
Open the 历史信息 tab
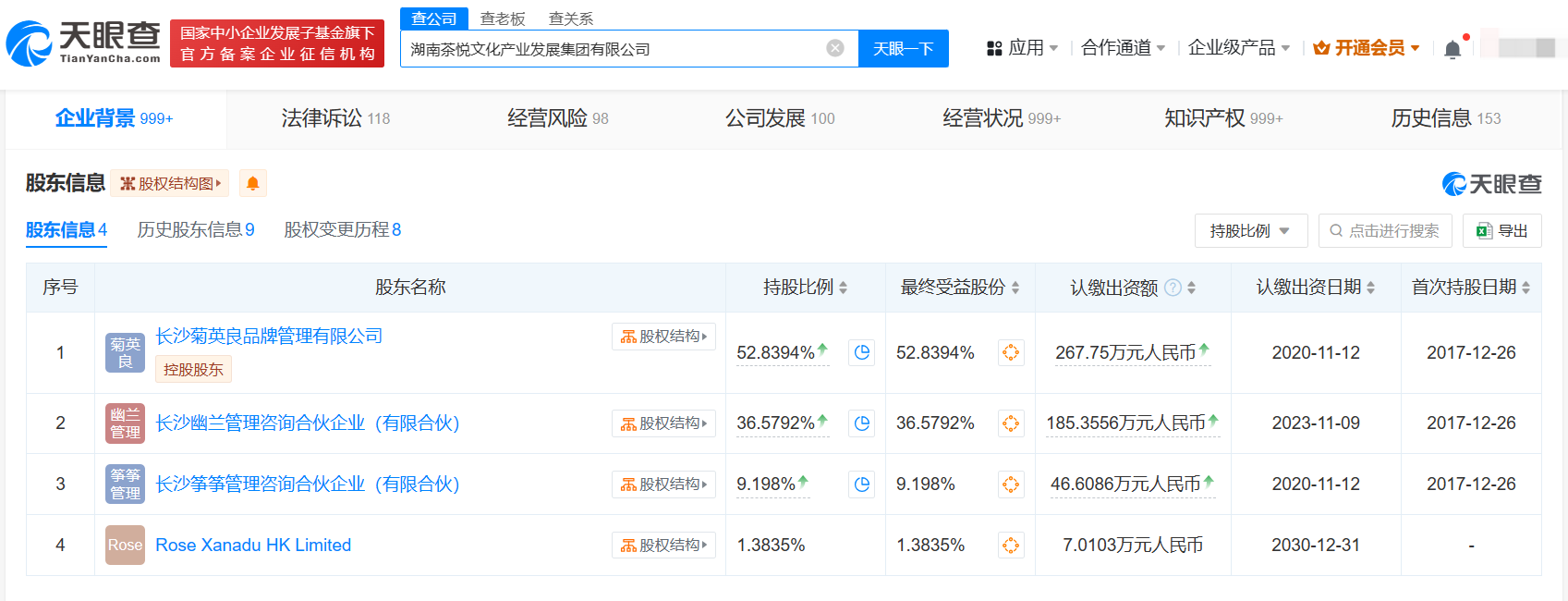1446,118
